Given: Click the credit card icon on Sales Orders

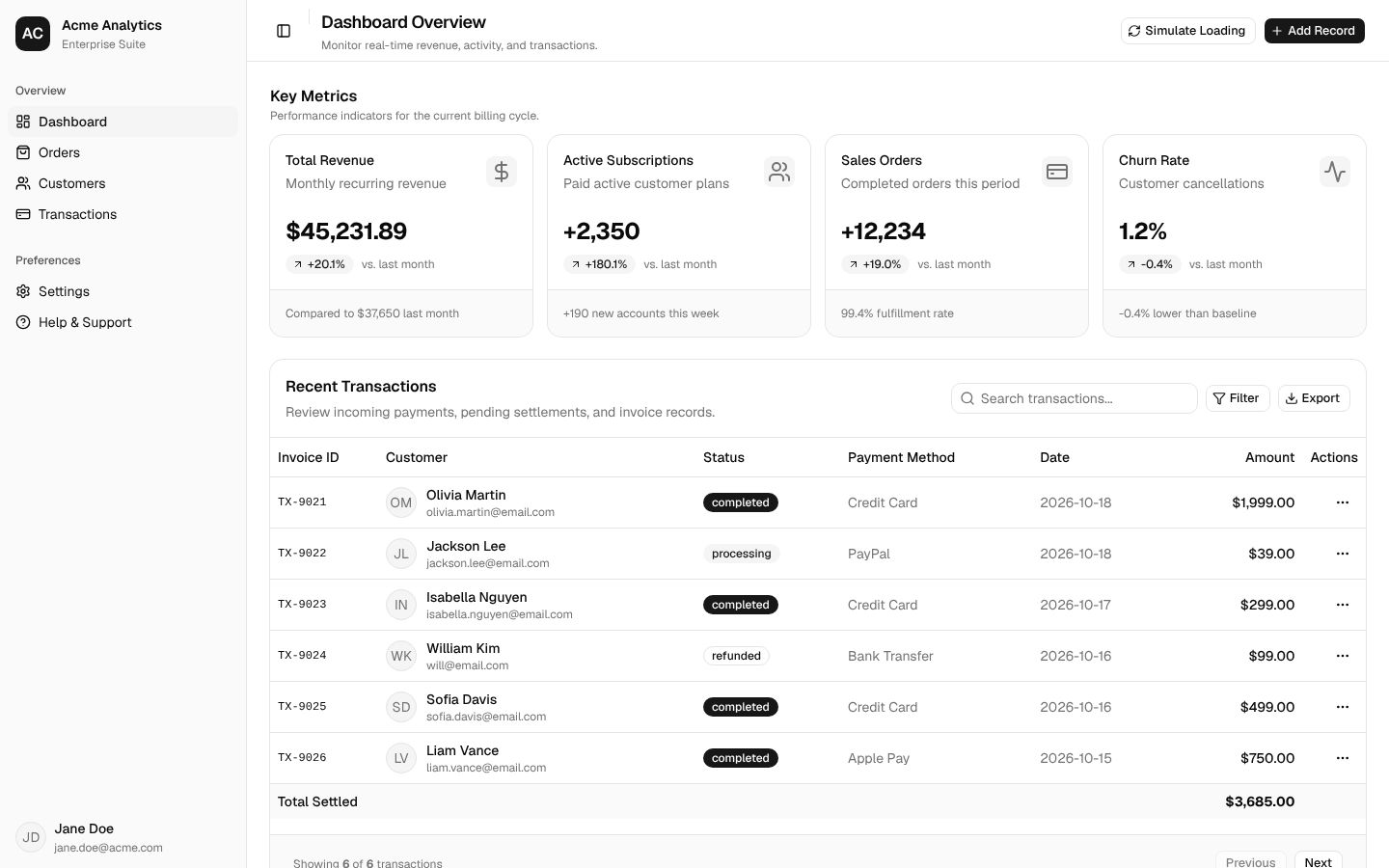Looking at the screenshot, I should 1057,172.
